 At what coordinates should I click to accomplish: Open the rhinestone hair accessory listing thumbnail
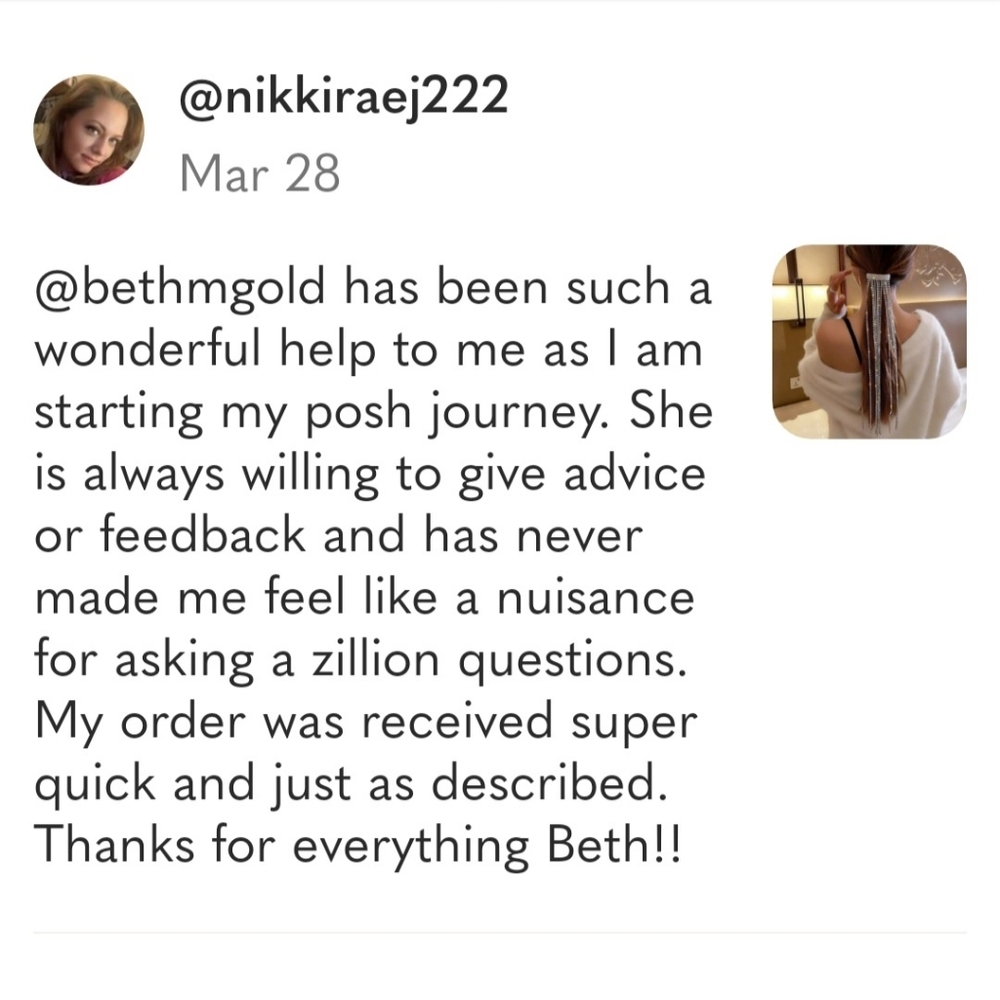point(869,341)
